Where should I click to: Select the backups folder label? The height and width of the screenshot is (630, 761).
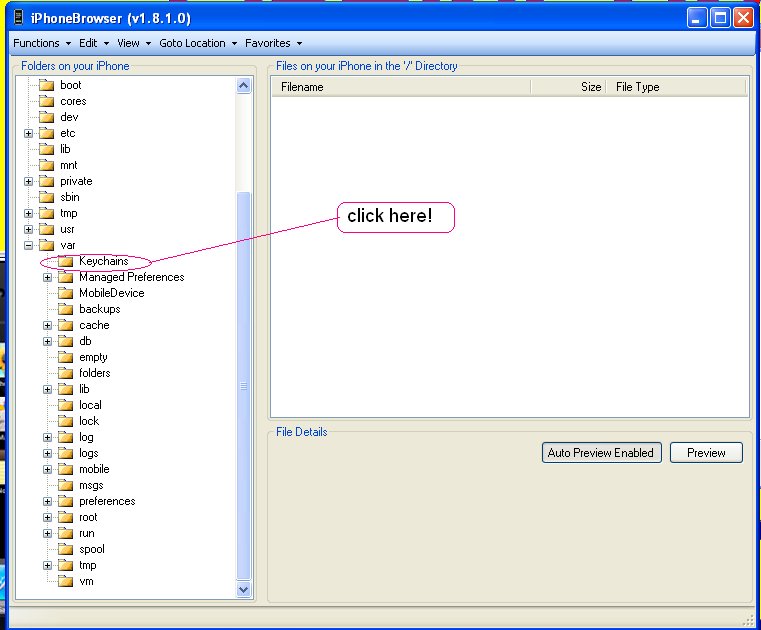coord(99,309)
